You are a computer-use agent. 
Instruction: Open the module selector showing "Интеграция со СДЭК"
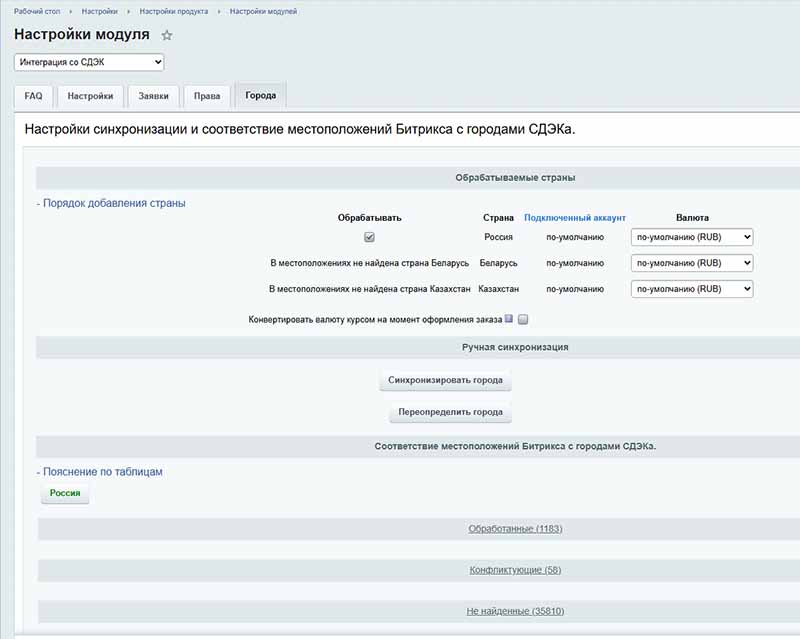pos(89,62)
